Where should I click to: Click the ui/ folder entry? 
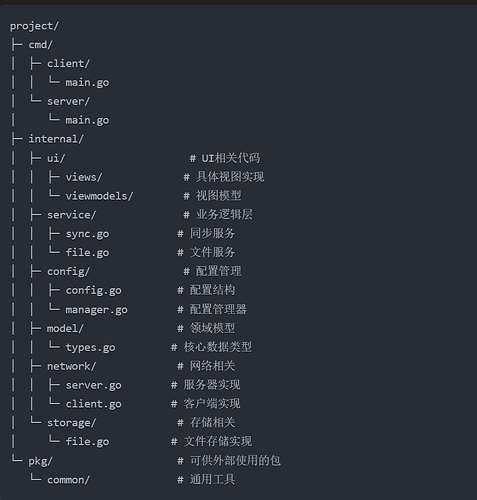(x=56, y=158)
